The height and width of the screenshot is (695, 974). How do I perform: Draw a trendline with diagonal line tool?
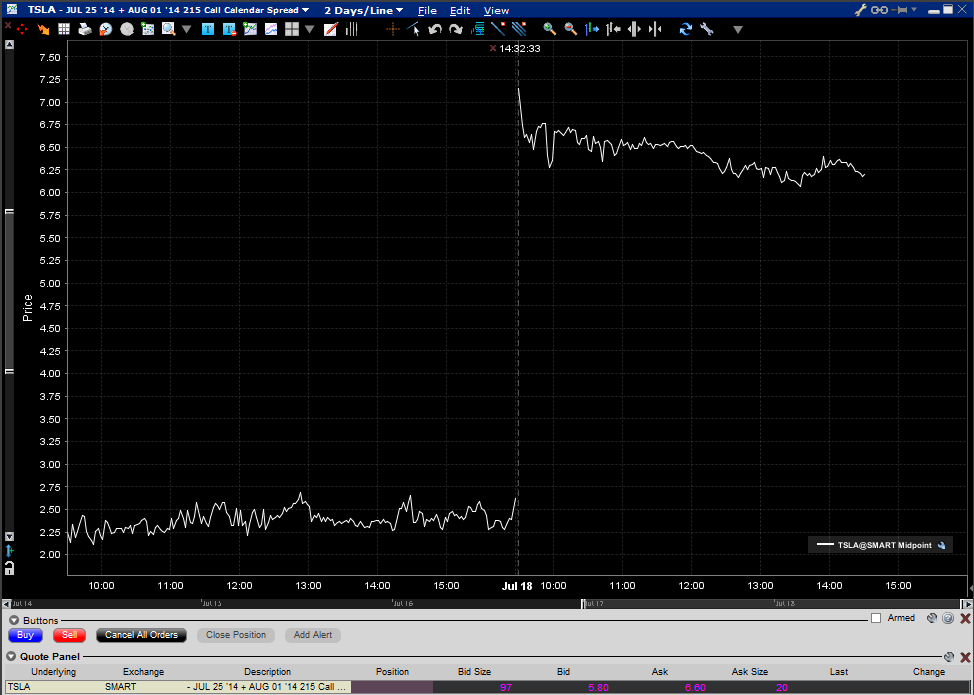[x=498, y=29]
